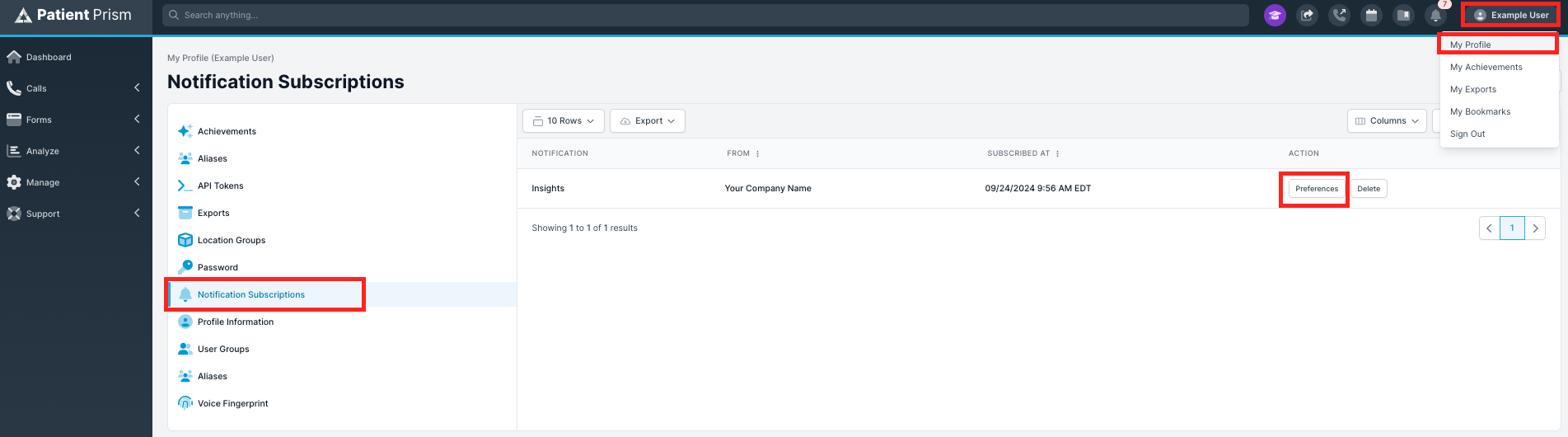Click the Patient Prism logo

pyautogui.click(x=73, y=15)
